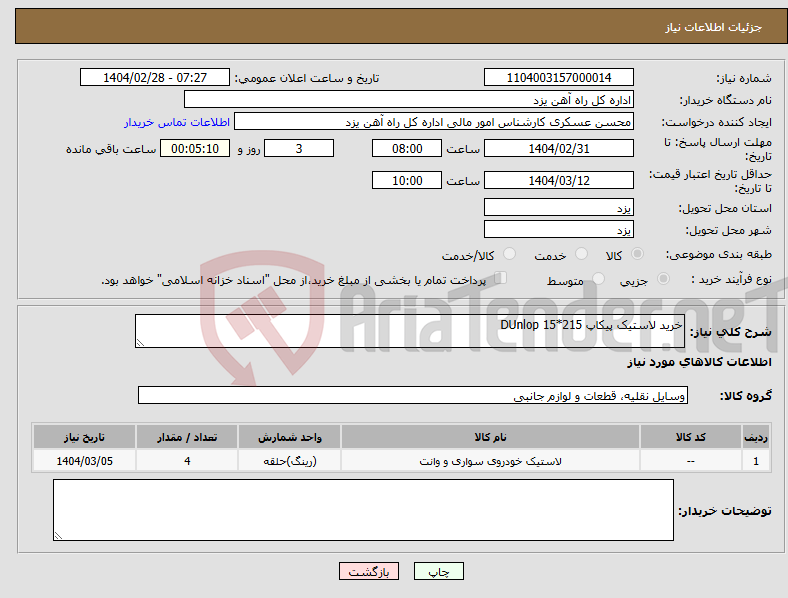Click the unit cell (رینگ)حلقه
The image size is (788, 598).
tap(289, 461)
